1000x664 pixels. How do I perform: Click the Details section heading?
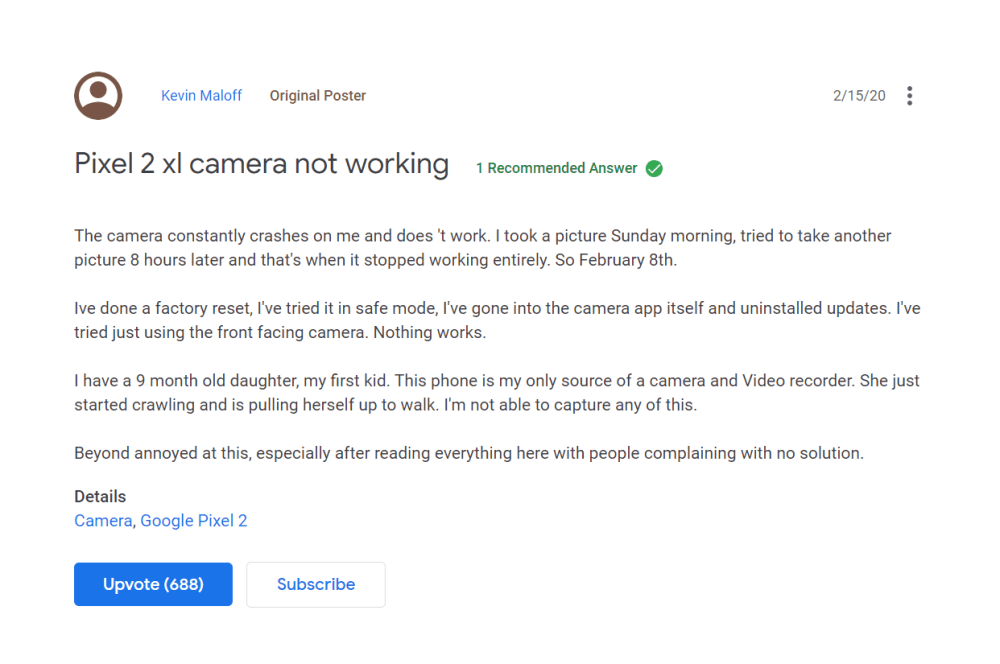(100, 497)
